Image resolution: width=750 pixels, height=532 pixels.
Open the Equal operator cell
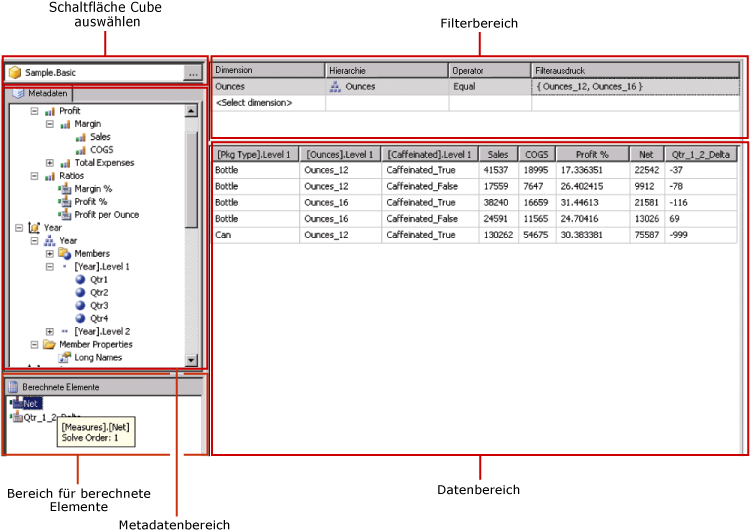pos(490,87)
